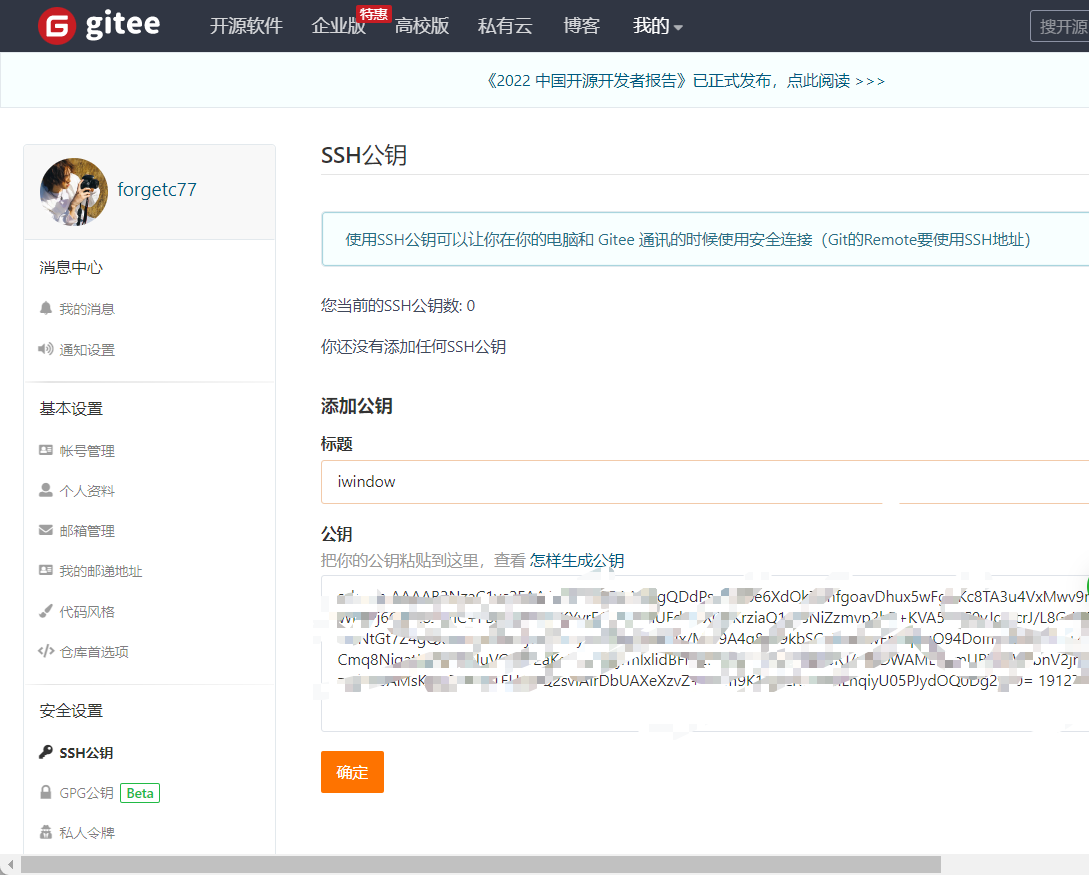The width and height of the screenshot is (1089, 875).
Task: Select SSH公钥 in the security settings
Action: (86, 753)
